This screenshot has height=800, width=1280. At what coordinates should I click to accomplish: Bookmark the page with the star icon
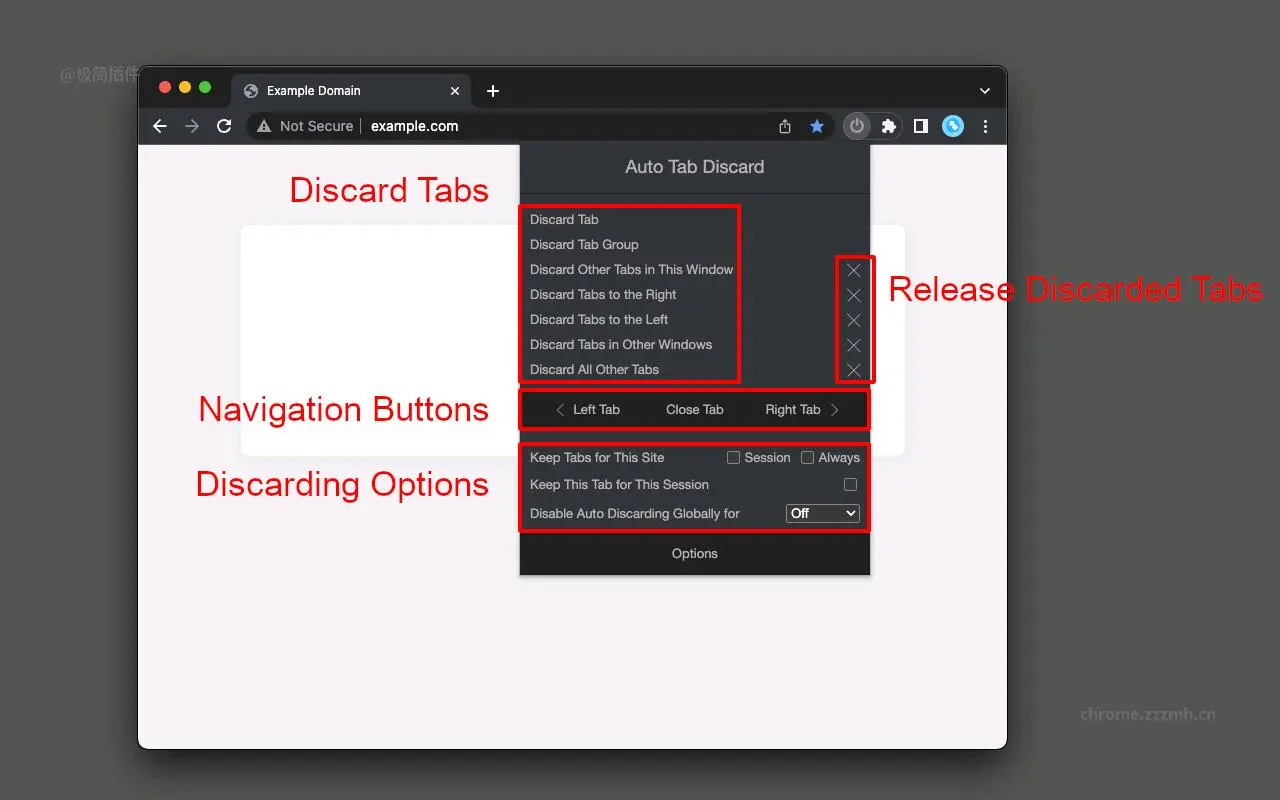(x=817, y=126)
